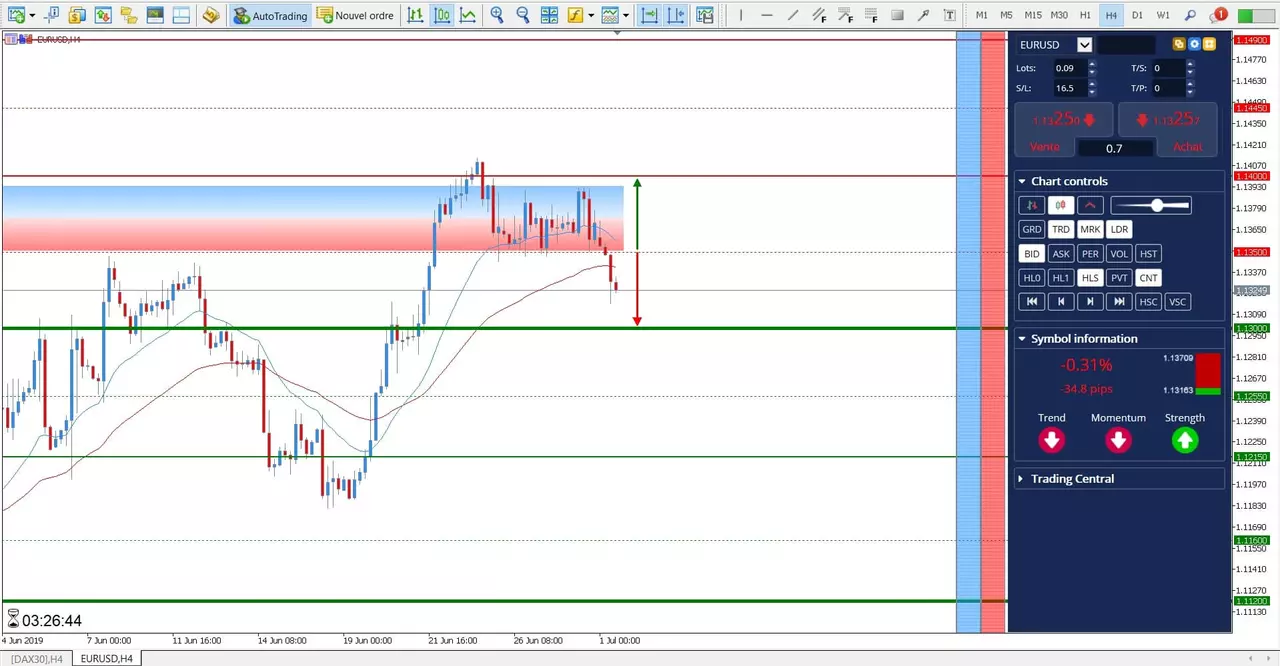Screen dimensions: 1280x666
Task: Switch to H1 timeframe
Action: pyautogui.click(x=1085, y=15)
